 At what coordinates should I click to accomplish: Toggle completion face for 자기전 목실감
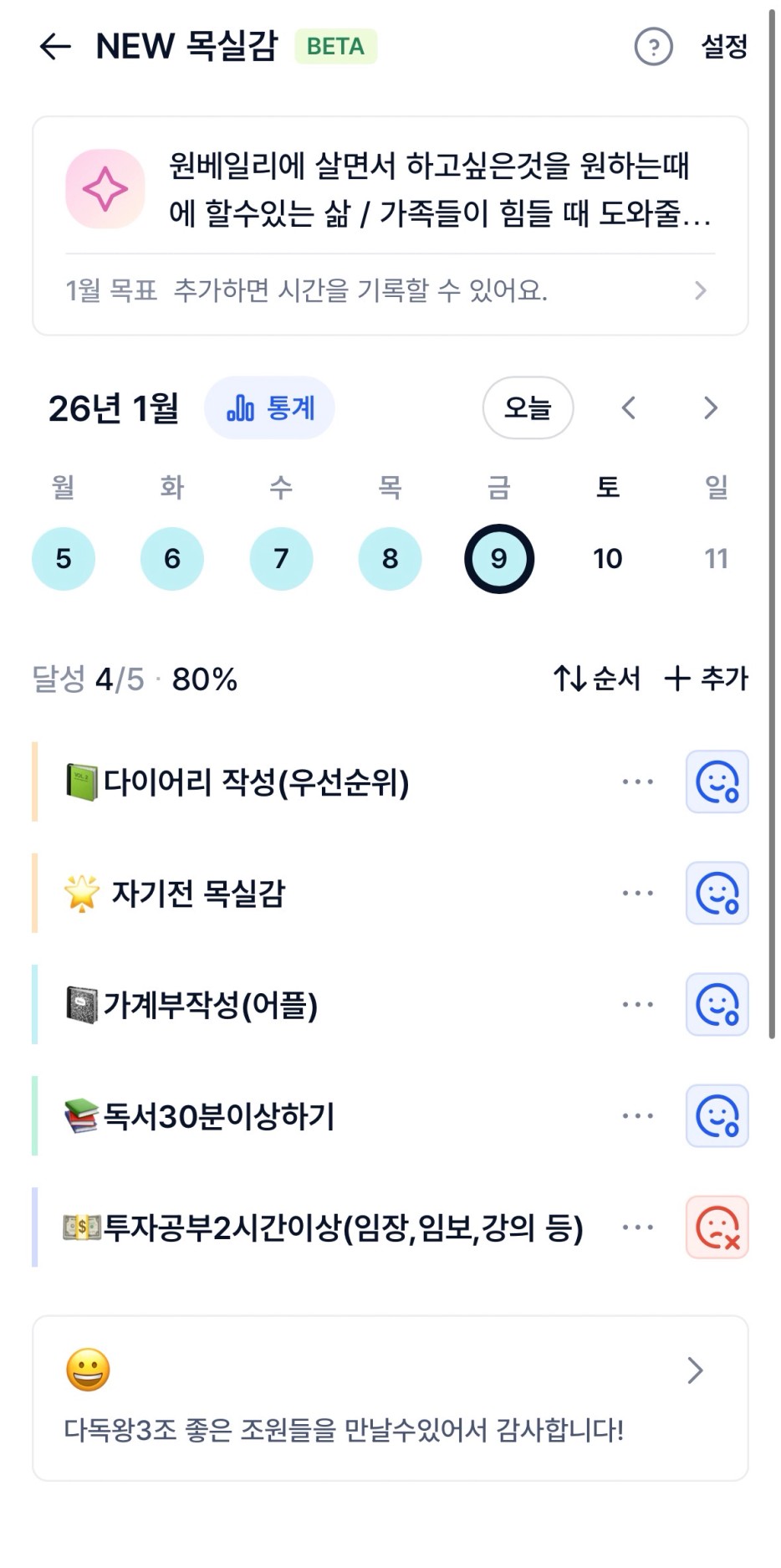click(x=717, y=894)
